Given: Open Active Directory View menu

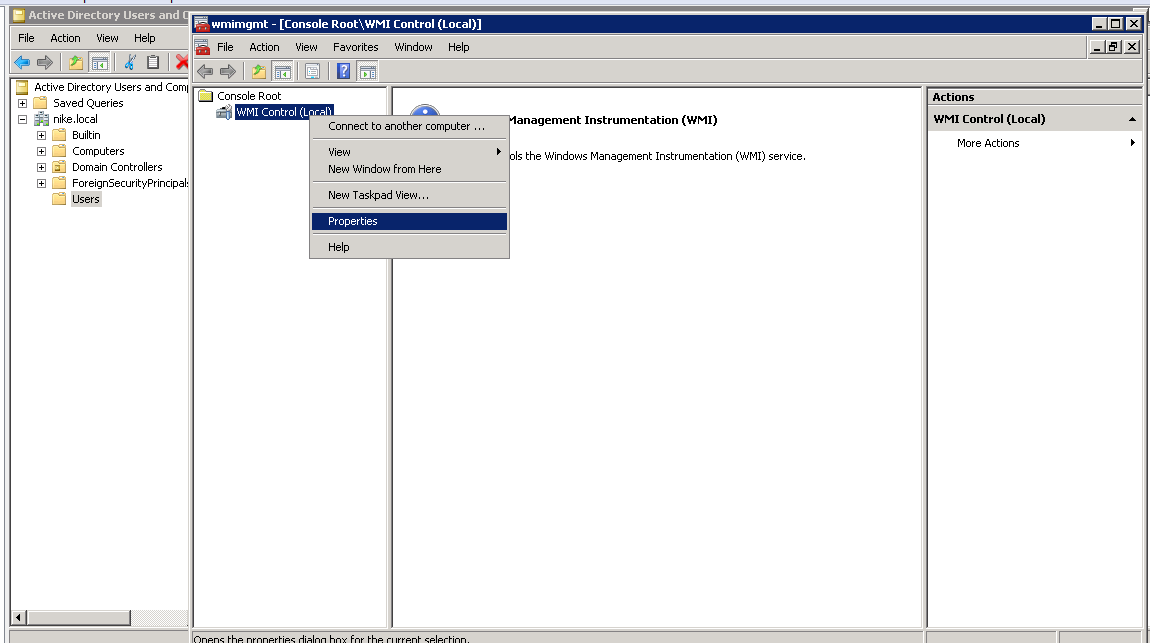Looking at the screenshot, I should click(107, 38).
